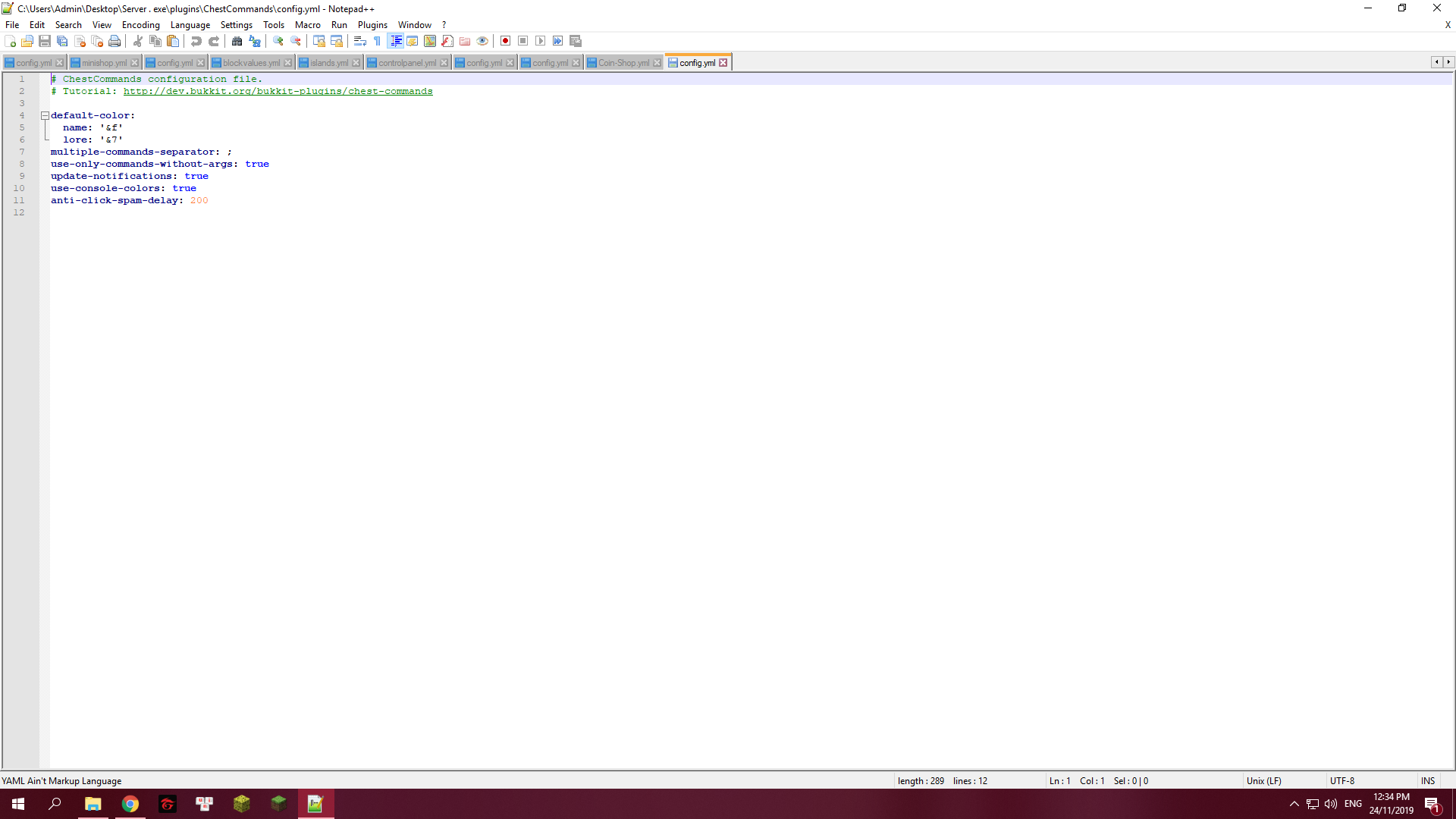Viewport: 1456px width, 819px height.
Task: Click the Run macro multiple times icon
Action: pos(558,41)
